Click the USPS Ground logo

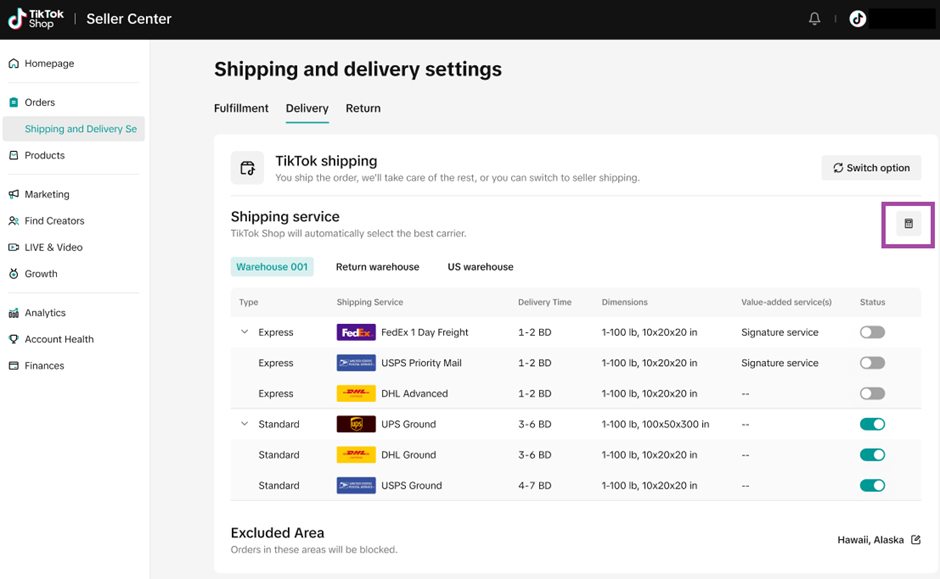tap(356, 485)
